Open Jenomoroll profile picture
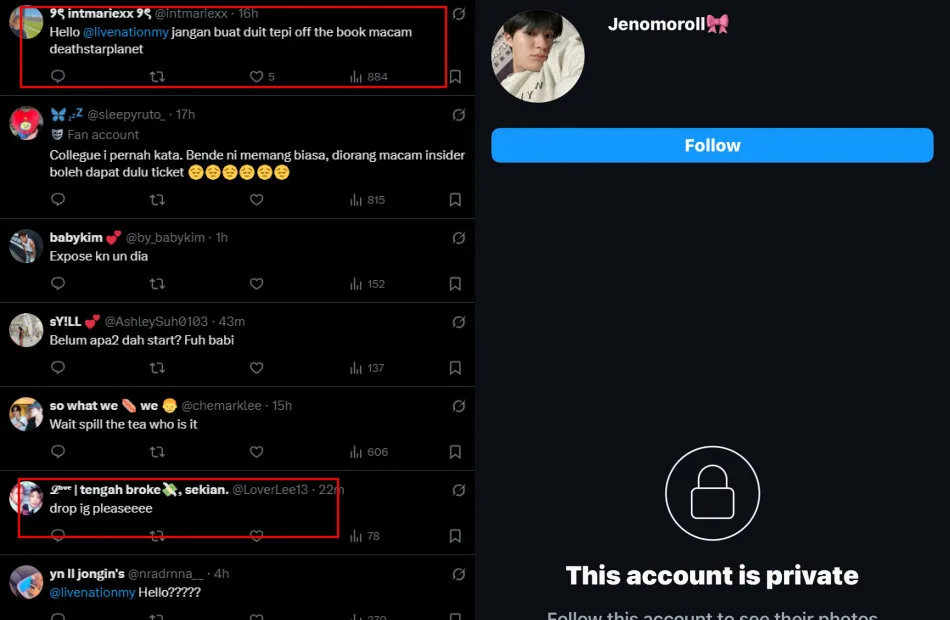950x620 pixels. [x=537, y=56]
